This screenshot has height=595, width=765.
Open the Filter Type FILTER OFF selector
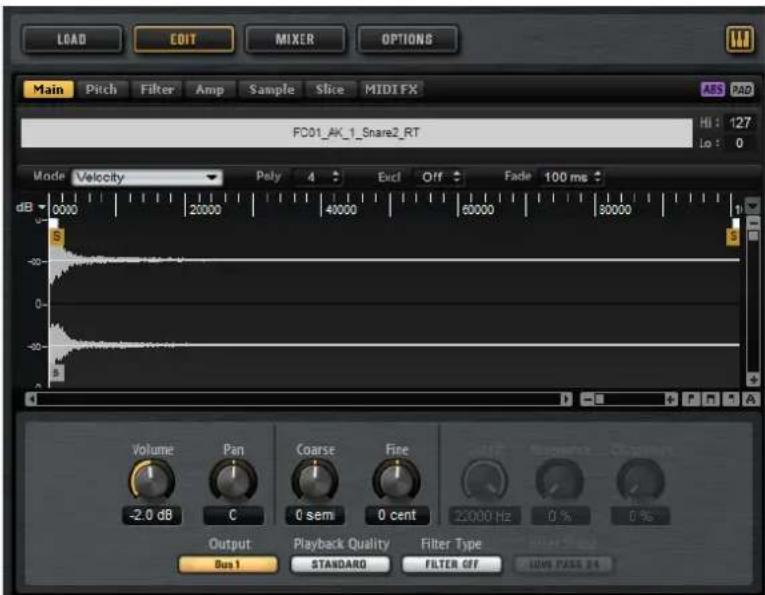(452, 564)
